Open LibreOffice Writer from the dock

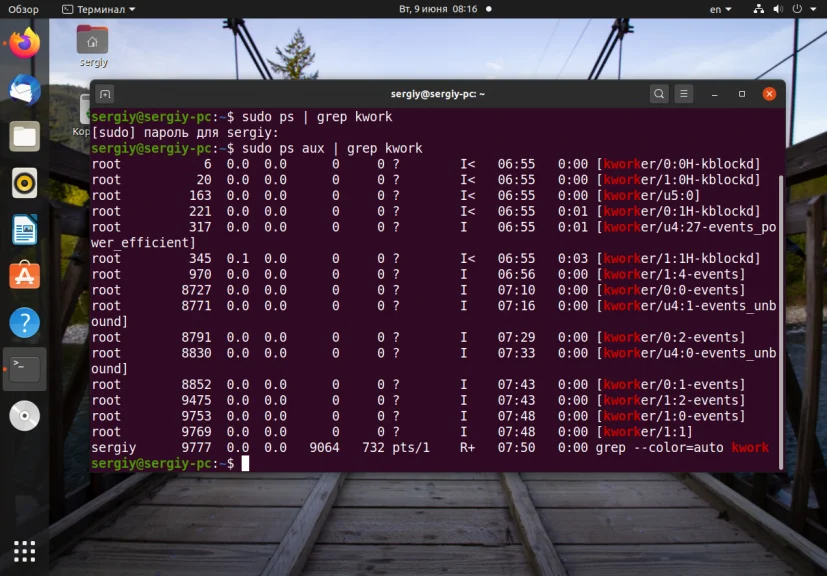click(25, 229)
